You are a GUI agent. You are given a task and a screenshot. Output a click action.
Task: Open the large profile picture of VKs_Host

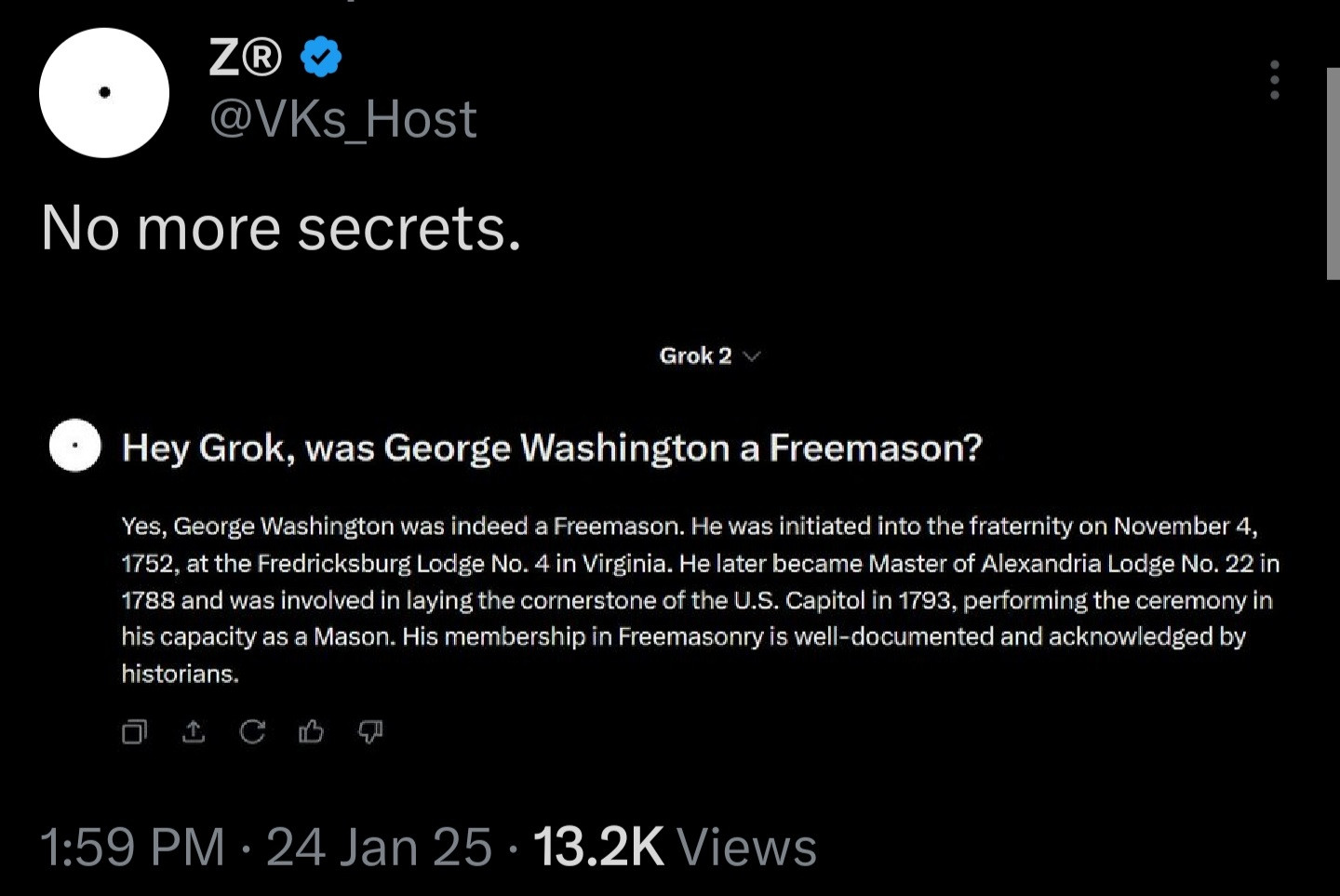(104, 92)
